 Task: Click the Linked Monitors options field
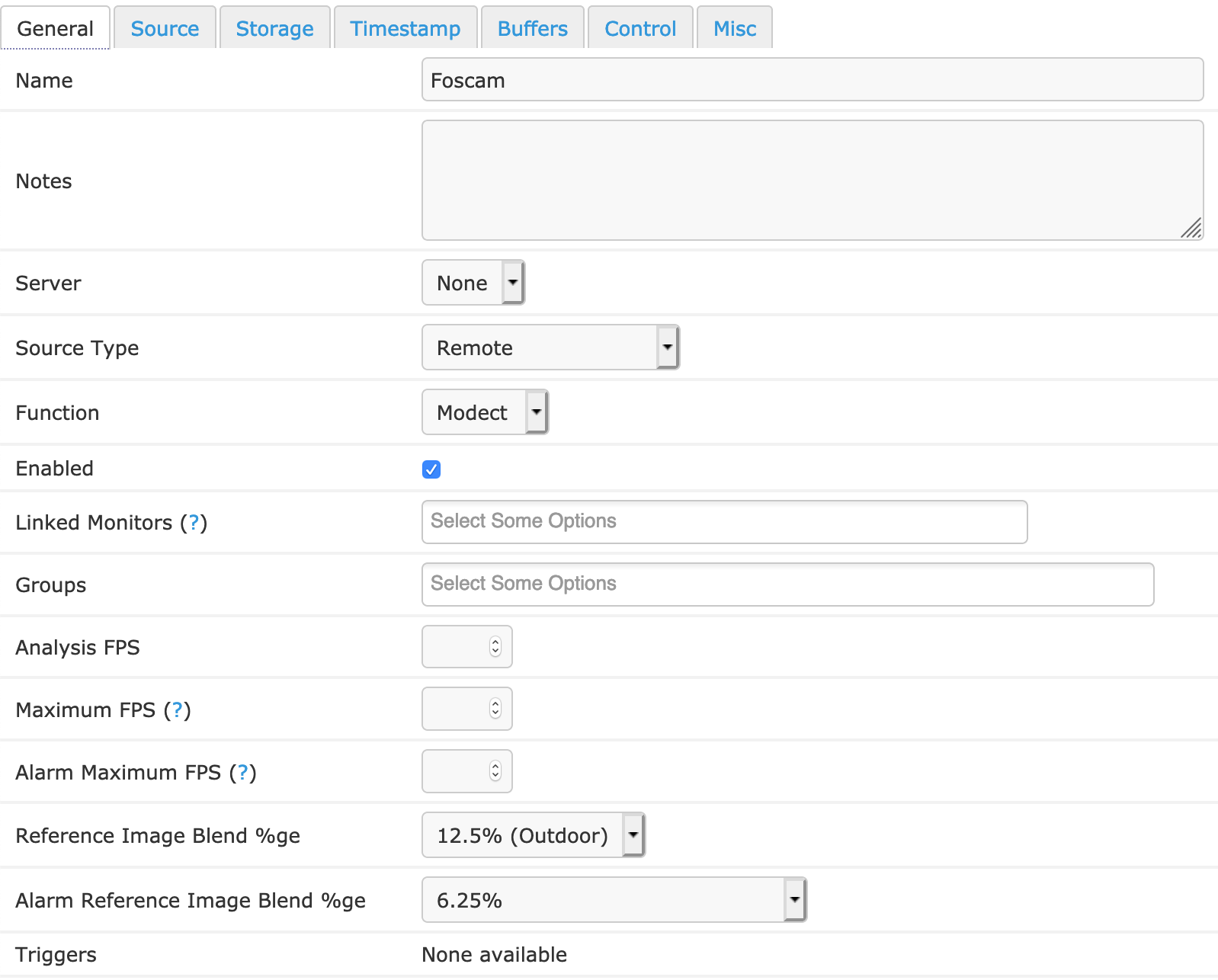click(724, 522)
